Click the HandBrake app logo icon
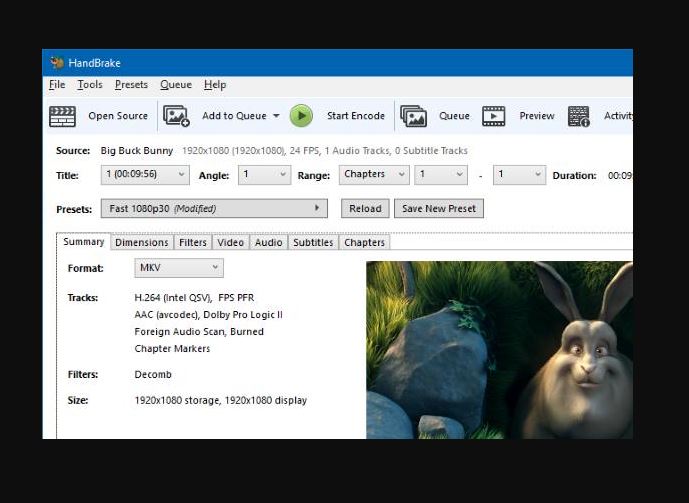The height and width of the screenshot is (503, 689). (57, 63)
